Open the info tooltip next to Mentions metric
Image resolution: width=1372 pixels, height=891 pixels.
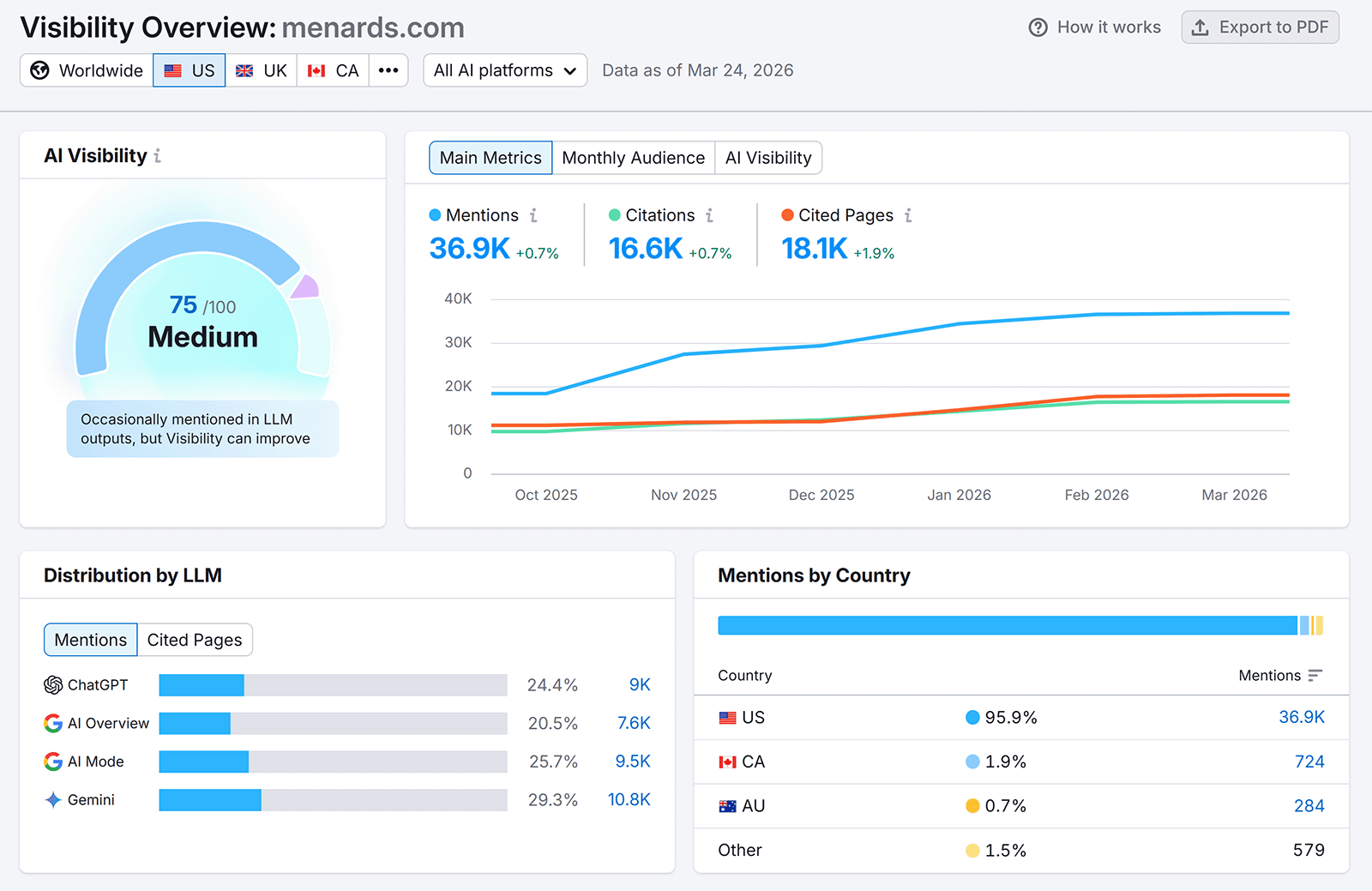535,215
